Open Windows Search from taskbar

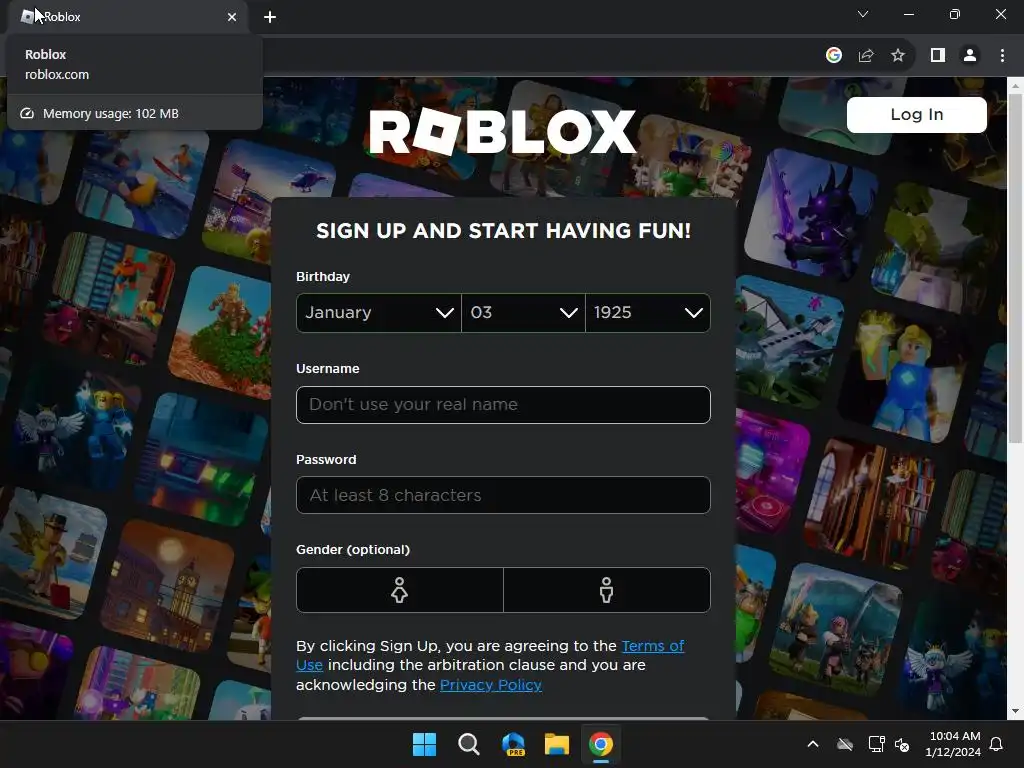[468, 744]
